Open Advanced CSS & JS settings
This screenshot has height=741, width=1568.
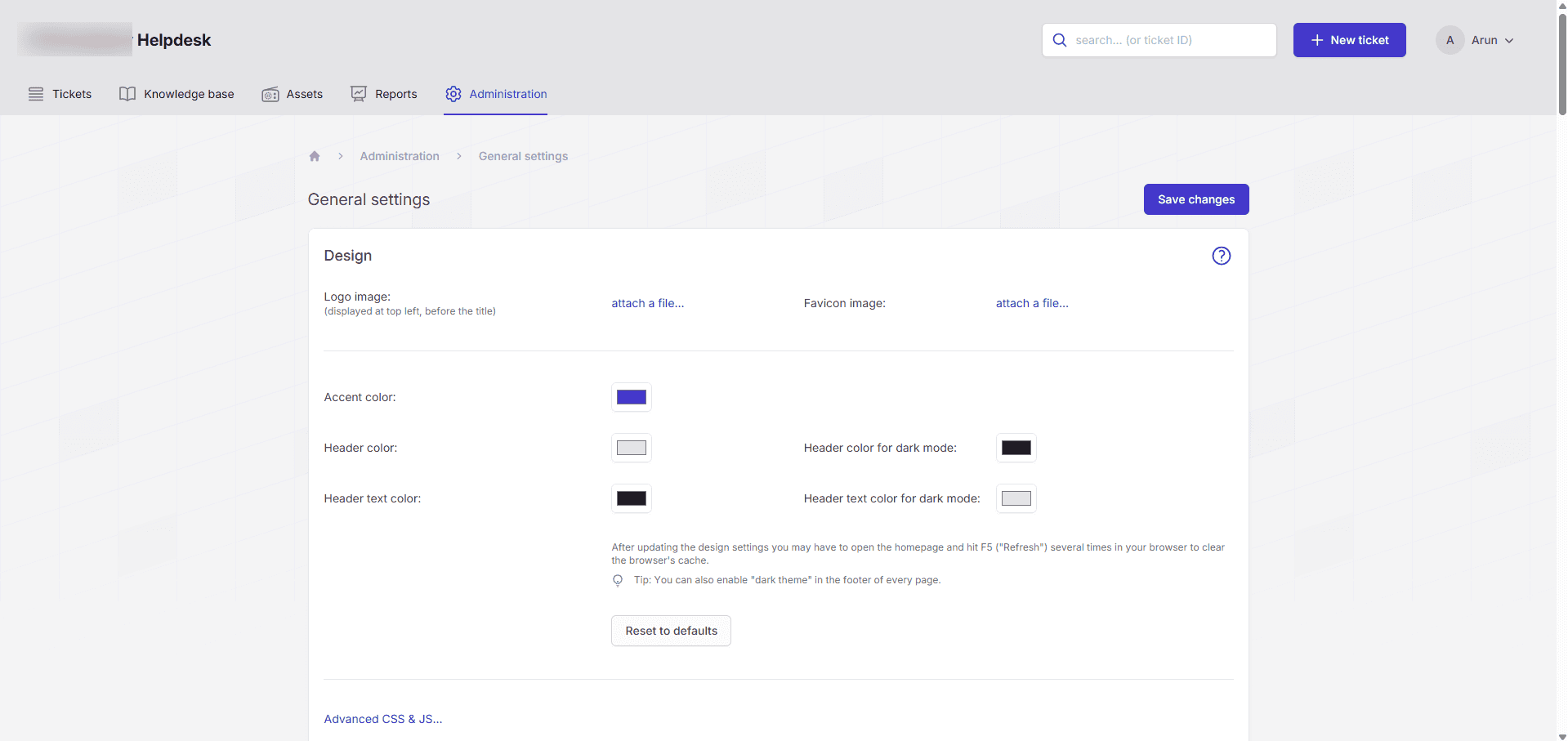point(382,719)
